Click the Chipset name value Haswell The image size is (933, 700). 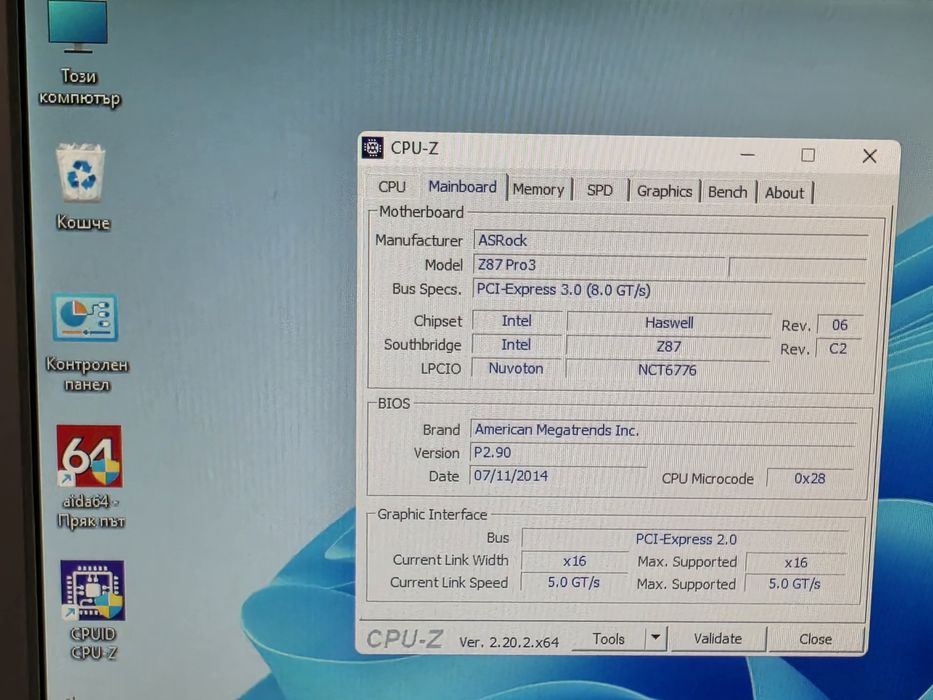669,323
